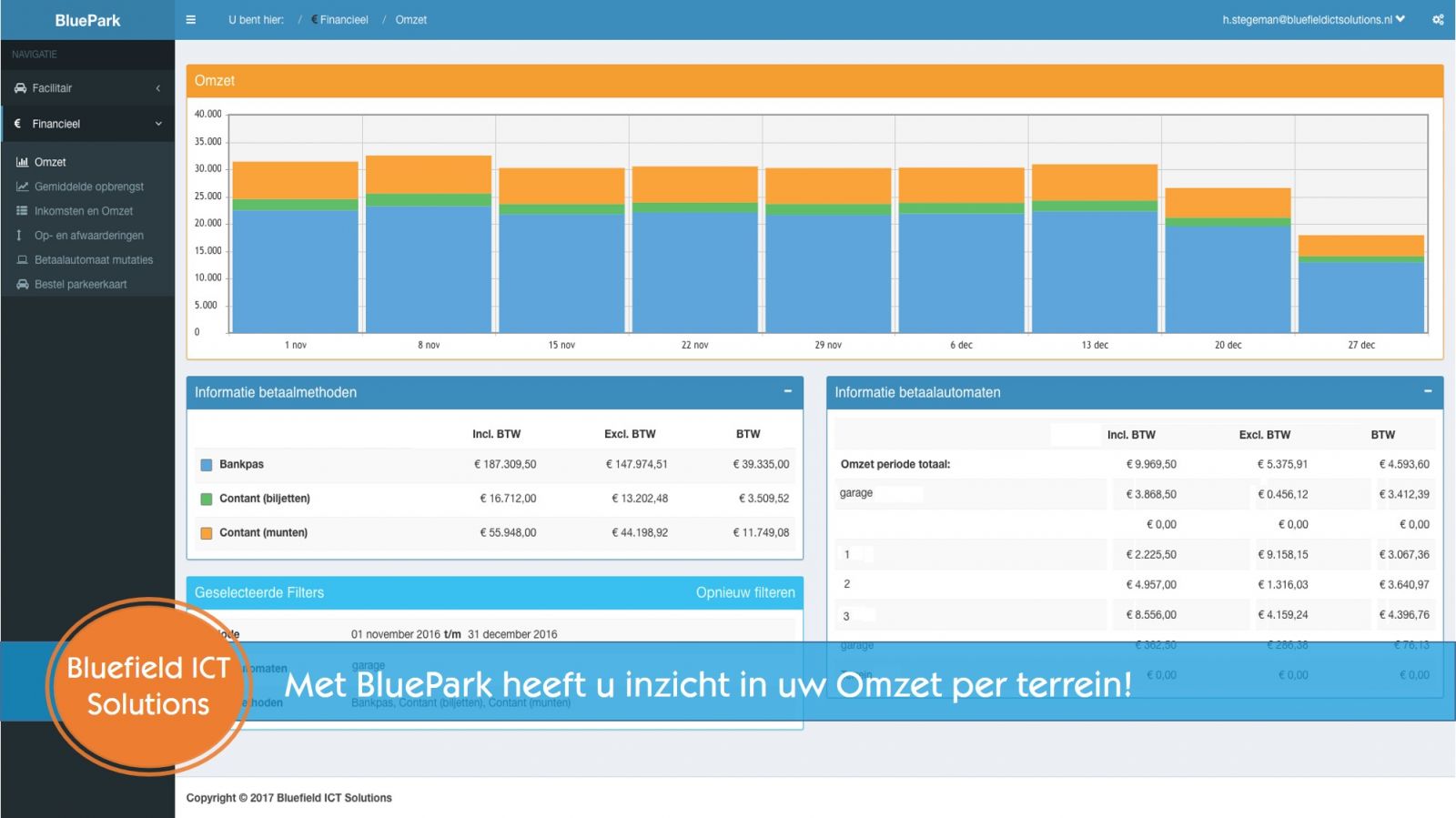Open Gemiddelde opbrengst page
Screen dimensions: 1456x818
pyautogui.click(x=89, y=187)
